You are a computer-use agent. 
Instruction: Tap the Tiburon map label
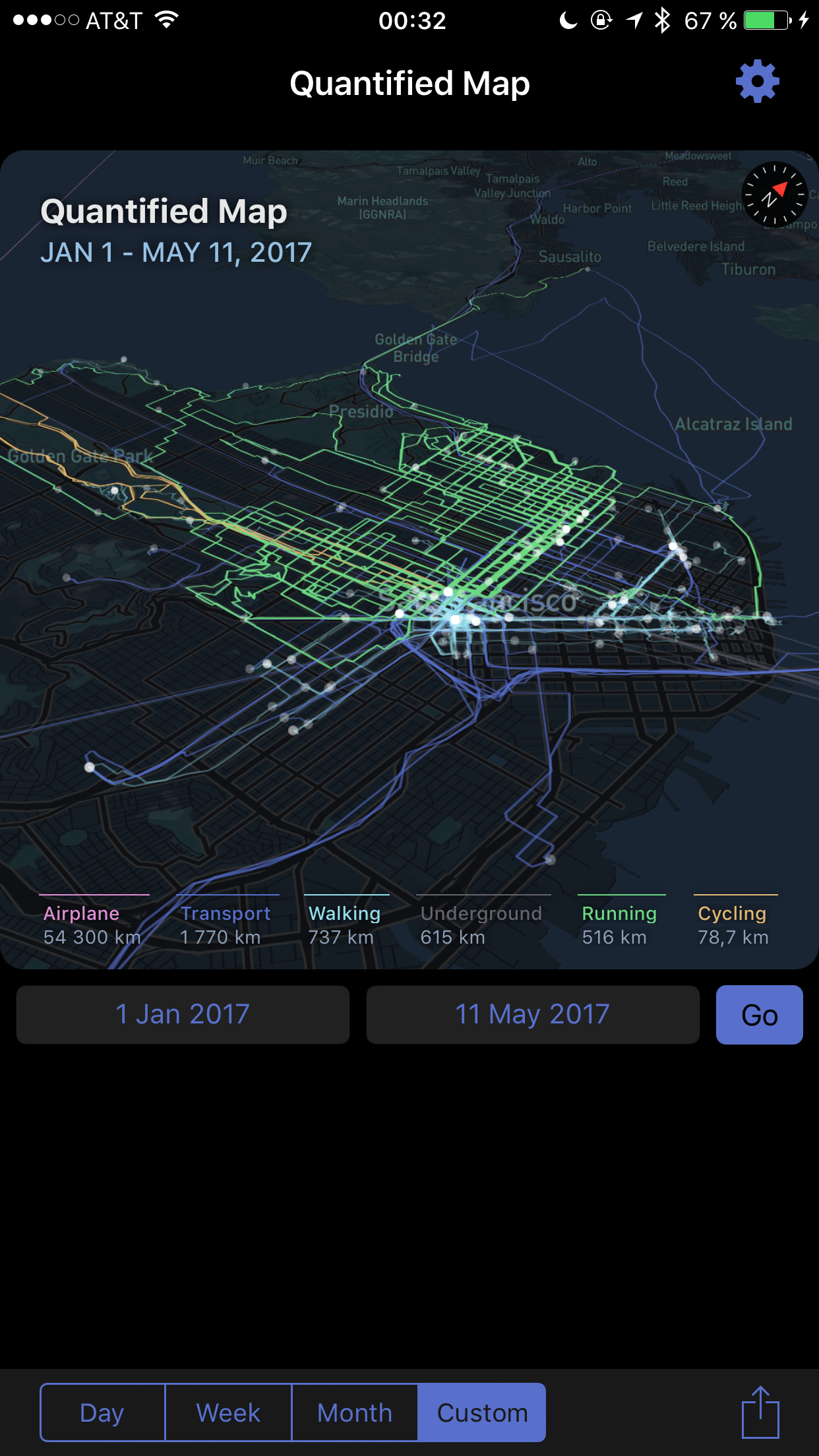[x=748, y=269]
